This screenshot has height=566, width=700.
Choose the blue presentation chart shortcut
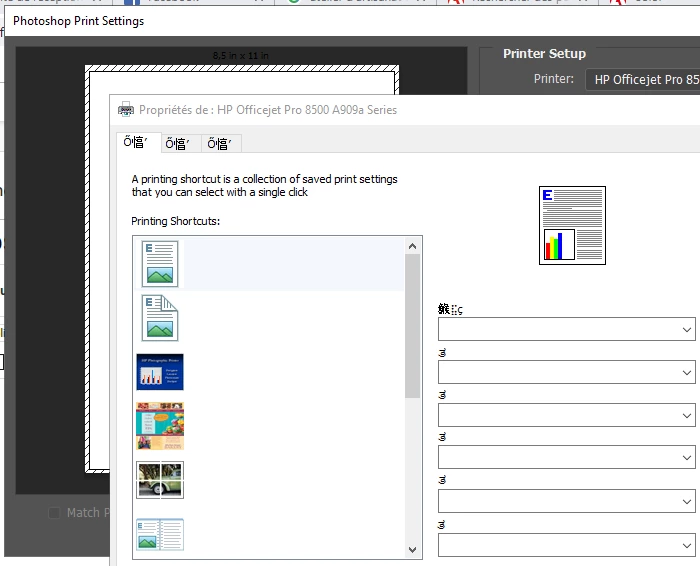pyautogui.click(x=160, y=372)
